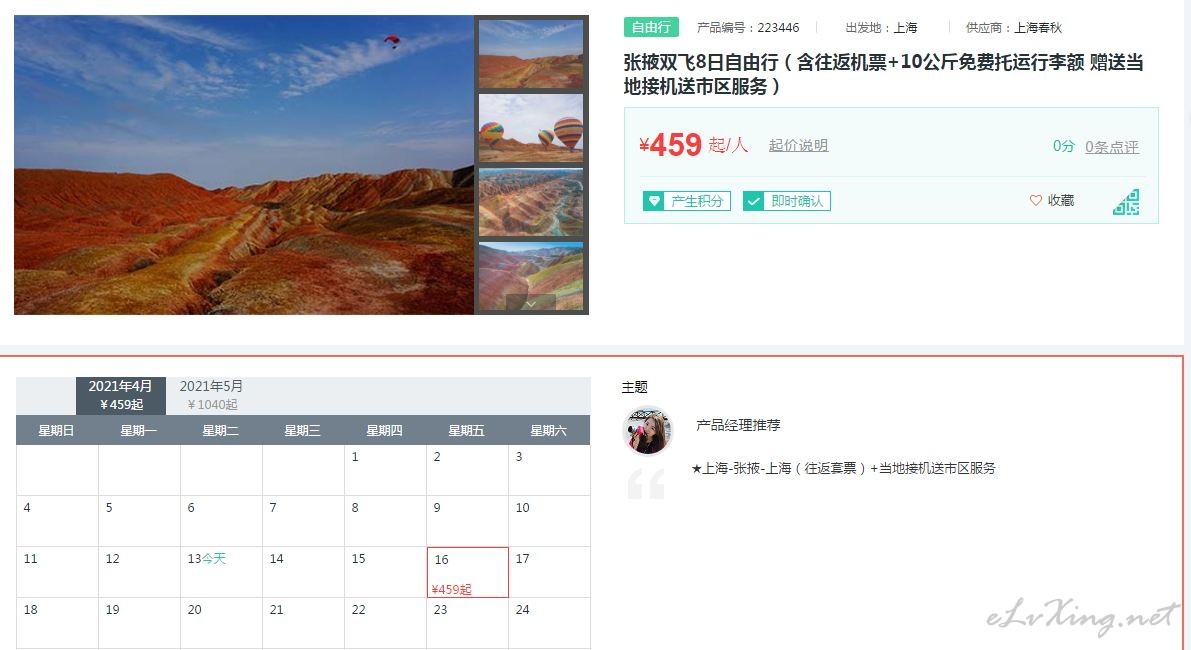The height and width of the screenshot is (650, 1191).
Task: Open the 起价说明 link
Action: coord(798,145)
